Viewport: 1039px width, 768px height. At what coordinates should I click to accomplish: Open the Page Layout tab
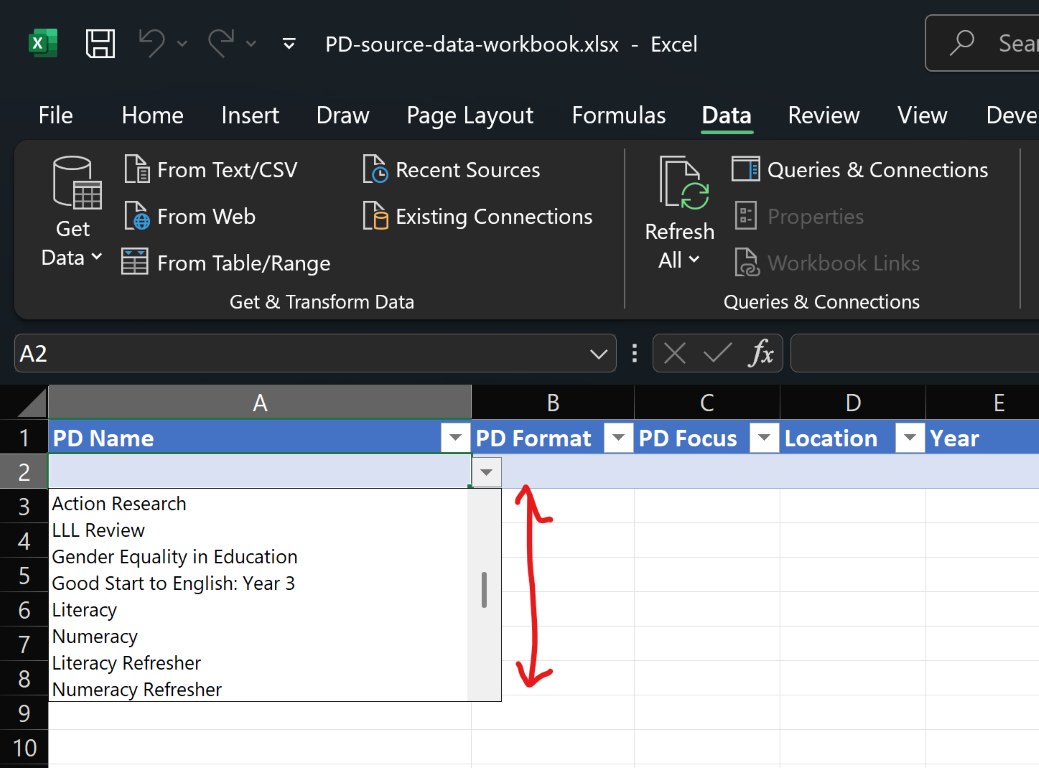pos(470,116)
